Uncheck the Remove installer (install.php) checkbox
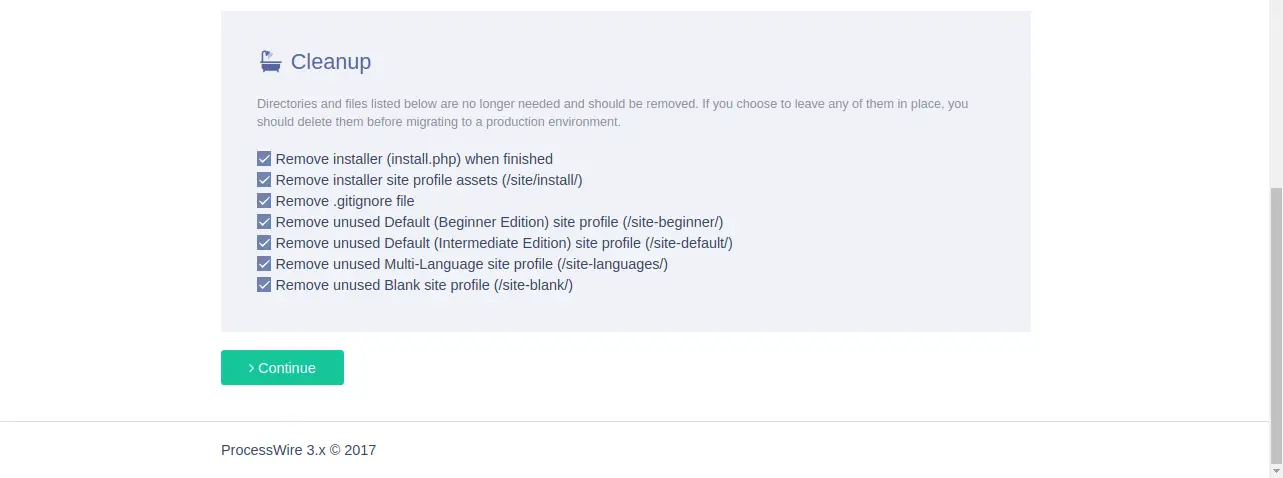Screen dimensions: 1283x478 [264, 159]
